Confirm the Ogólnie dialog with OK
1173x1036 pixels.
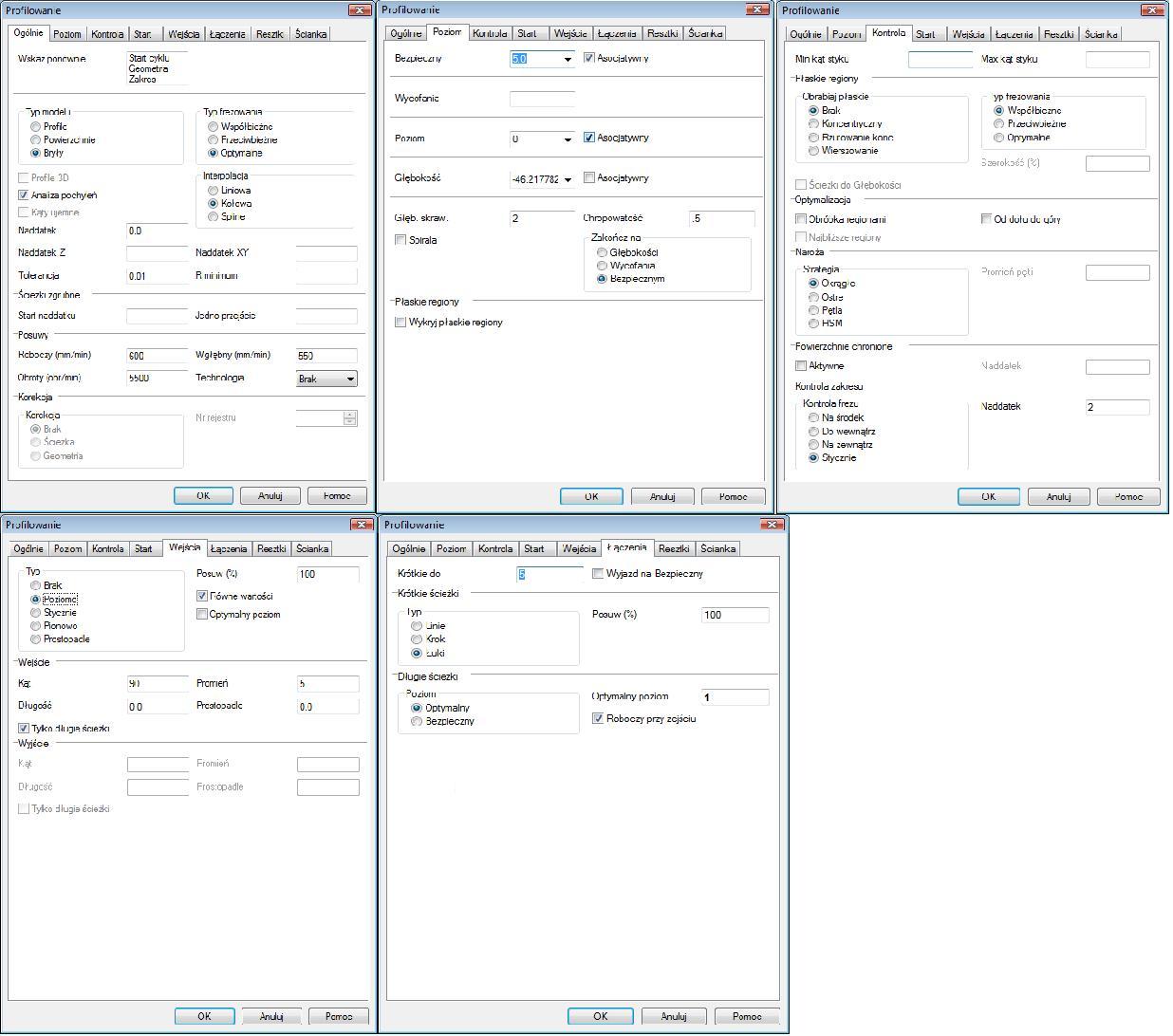(x=203, y=495)
